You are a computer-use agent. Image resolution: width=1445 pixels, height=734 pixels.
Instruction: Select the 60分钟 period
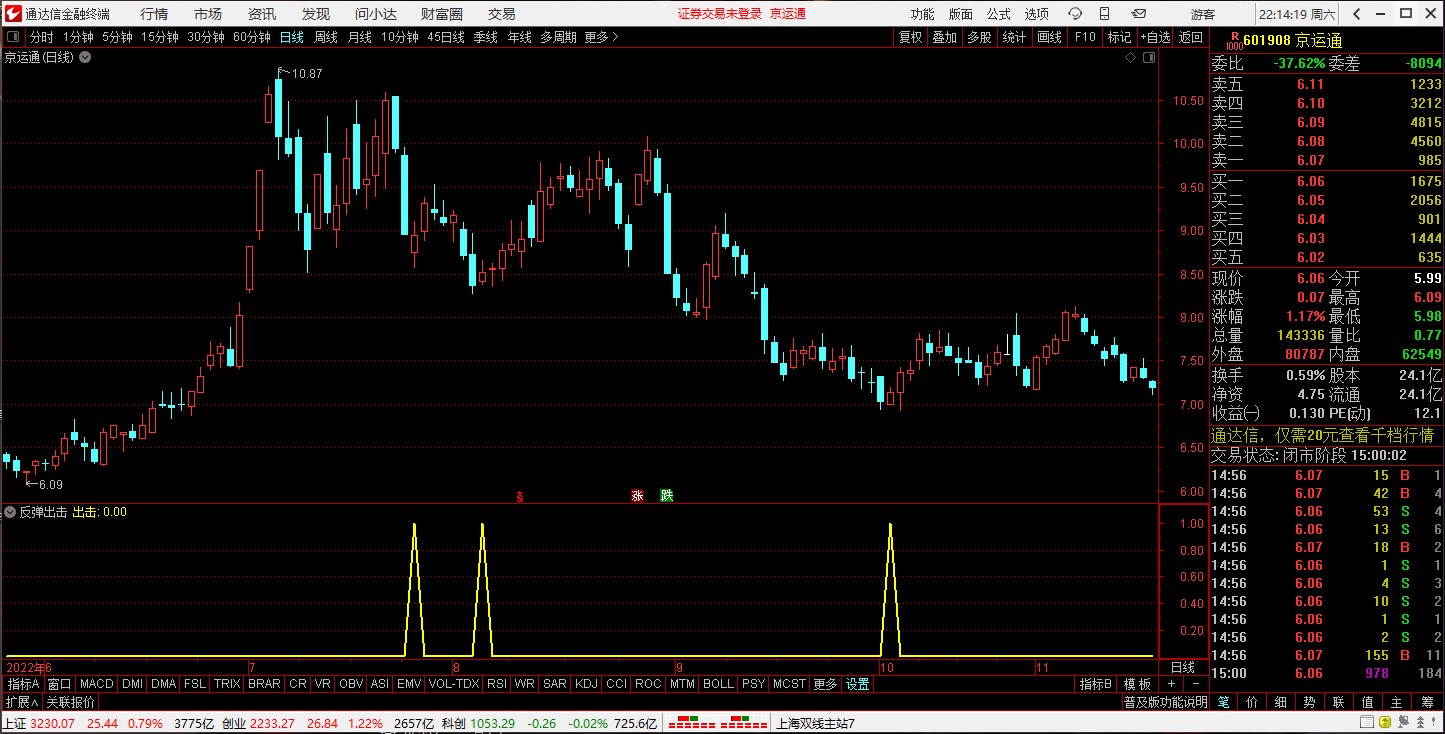pyautogui.click(x=252, y=37)
